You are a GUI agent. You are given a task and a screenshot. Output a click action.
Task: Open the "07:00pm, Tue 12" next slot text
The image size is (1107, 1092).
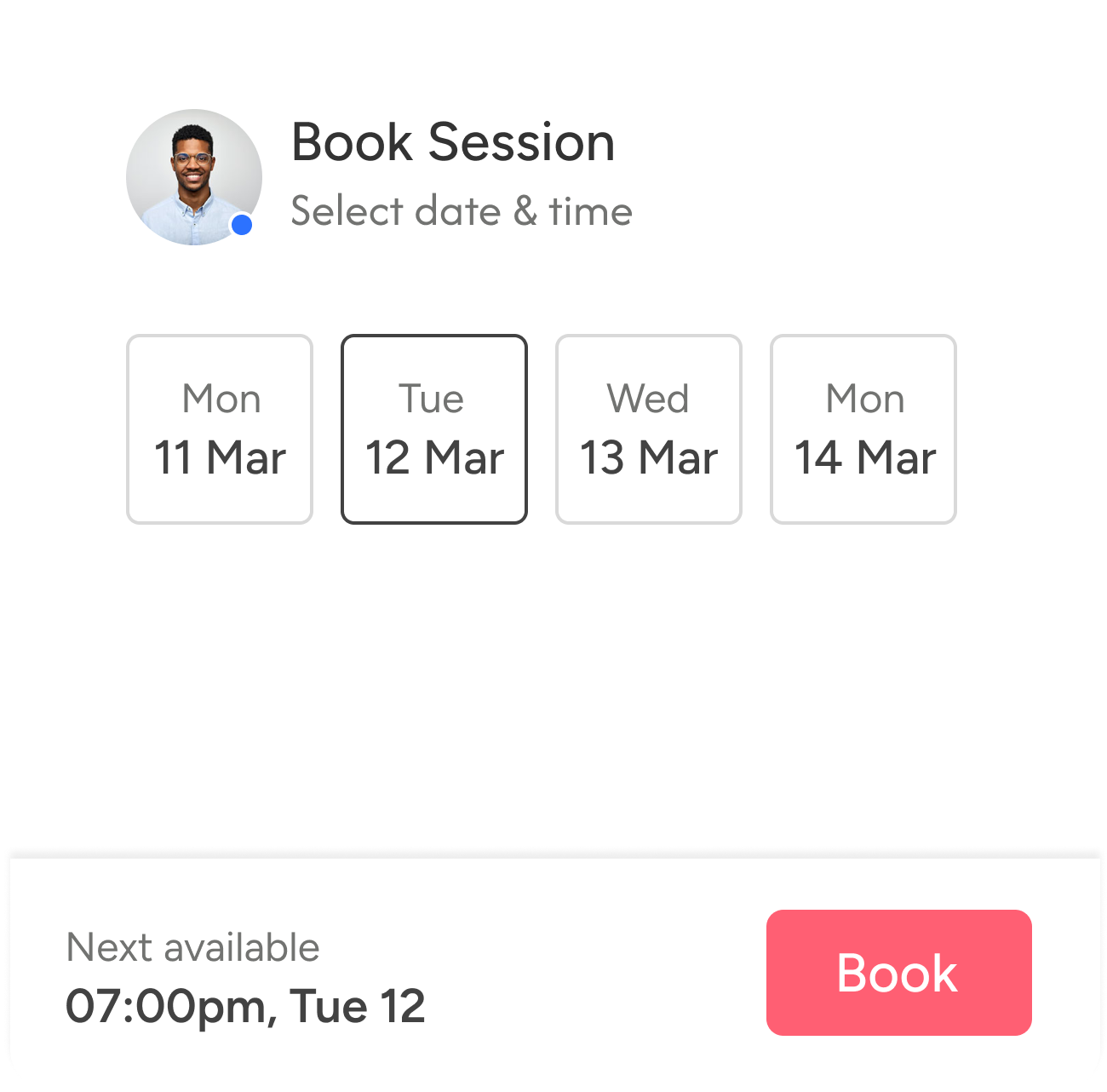click(245, 1006)
